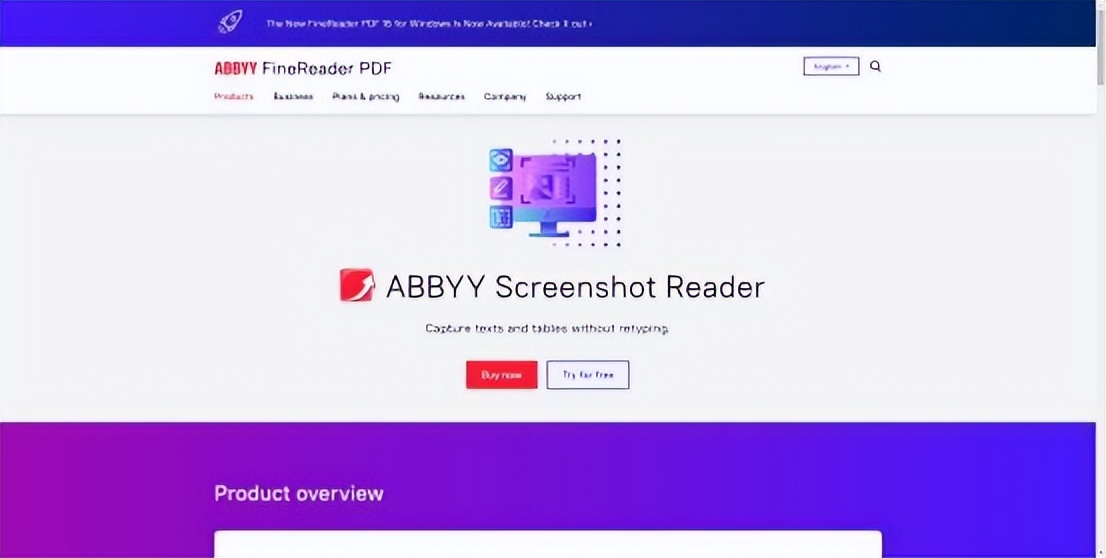Click the pencil icon in the hero illustration
1106x558 pixels.
[501, 188]
